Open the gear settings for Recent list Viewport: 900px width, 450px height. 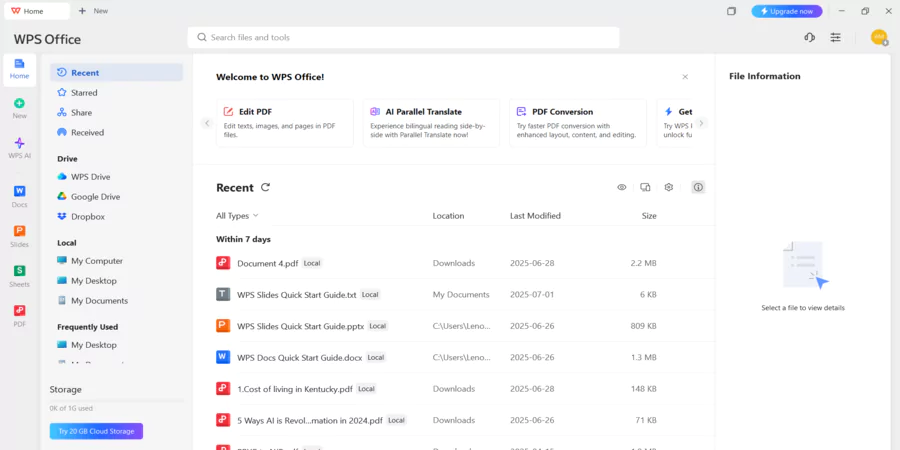coord(669,187)
